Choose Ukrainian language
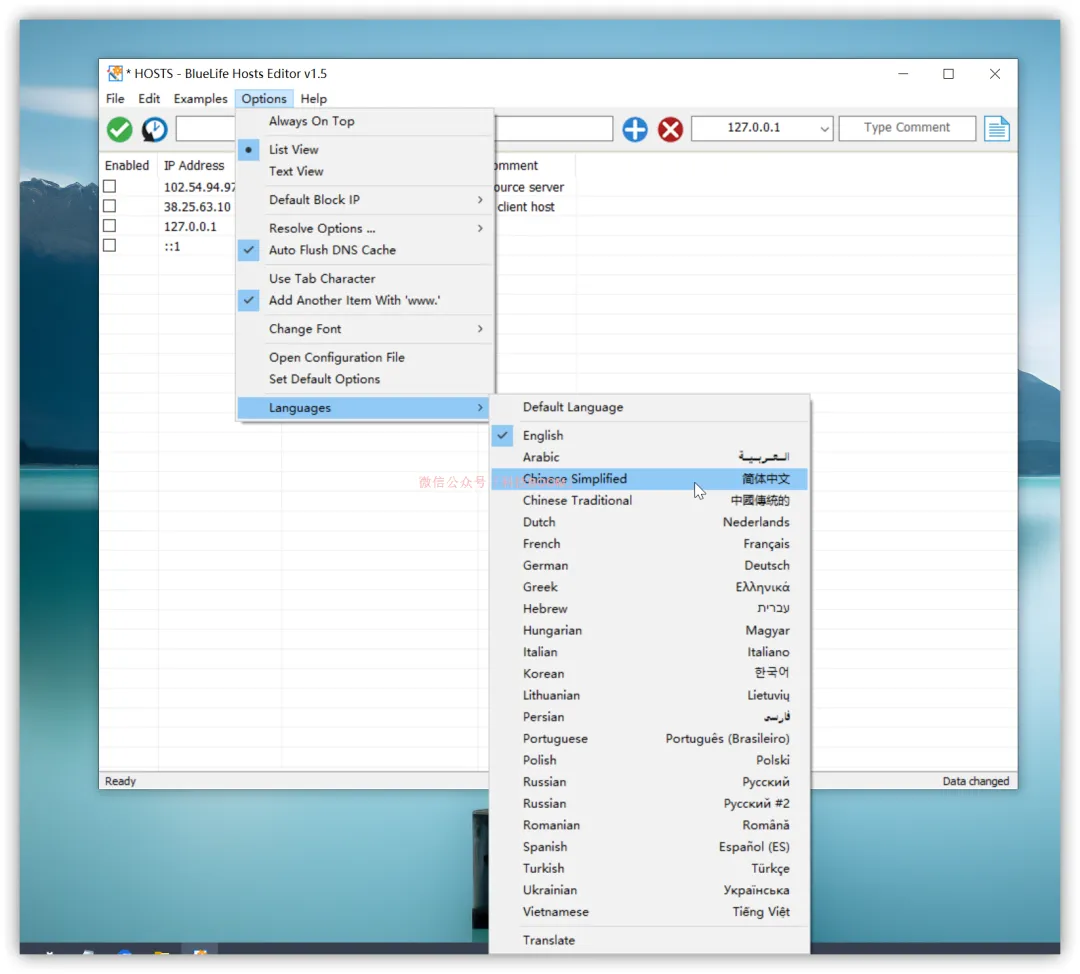This screenshot has width=1080, height=974. (650, 890)
